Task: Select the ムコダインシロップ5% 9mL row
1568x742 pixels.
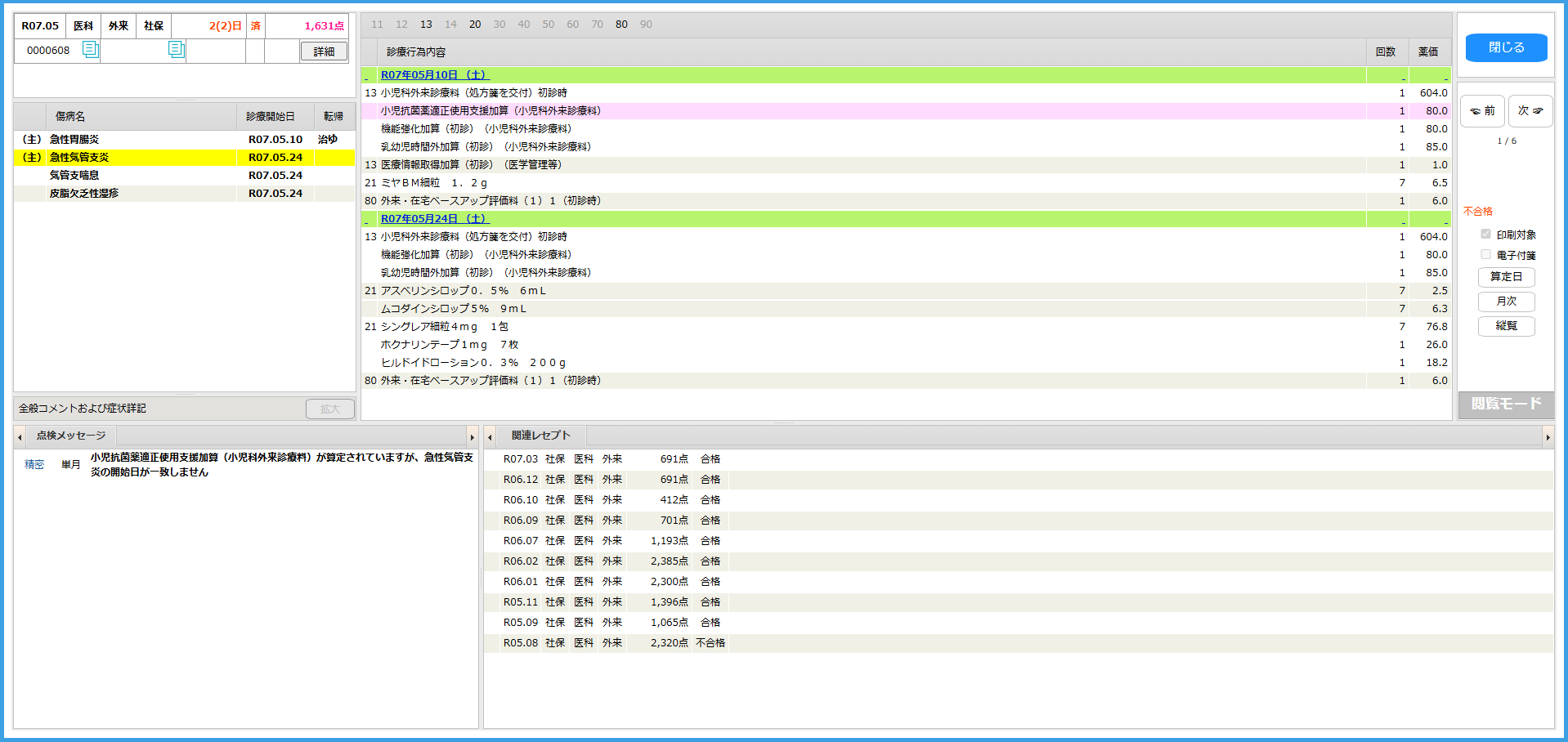Action: point(906,309)
